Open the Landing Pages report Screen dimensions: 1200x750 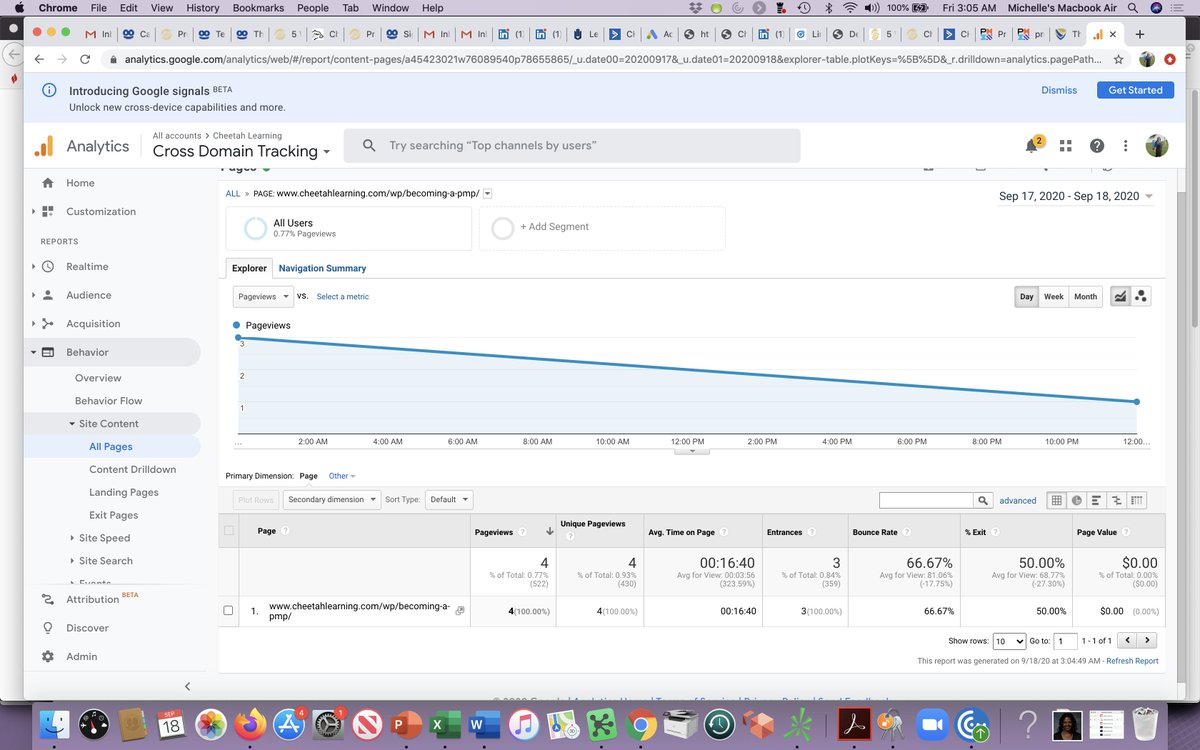pos(123,492)
